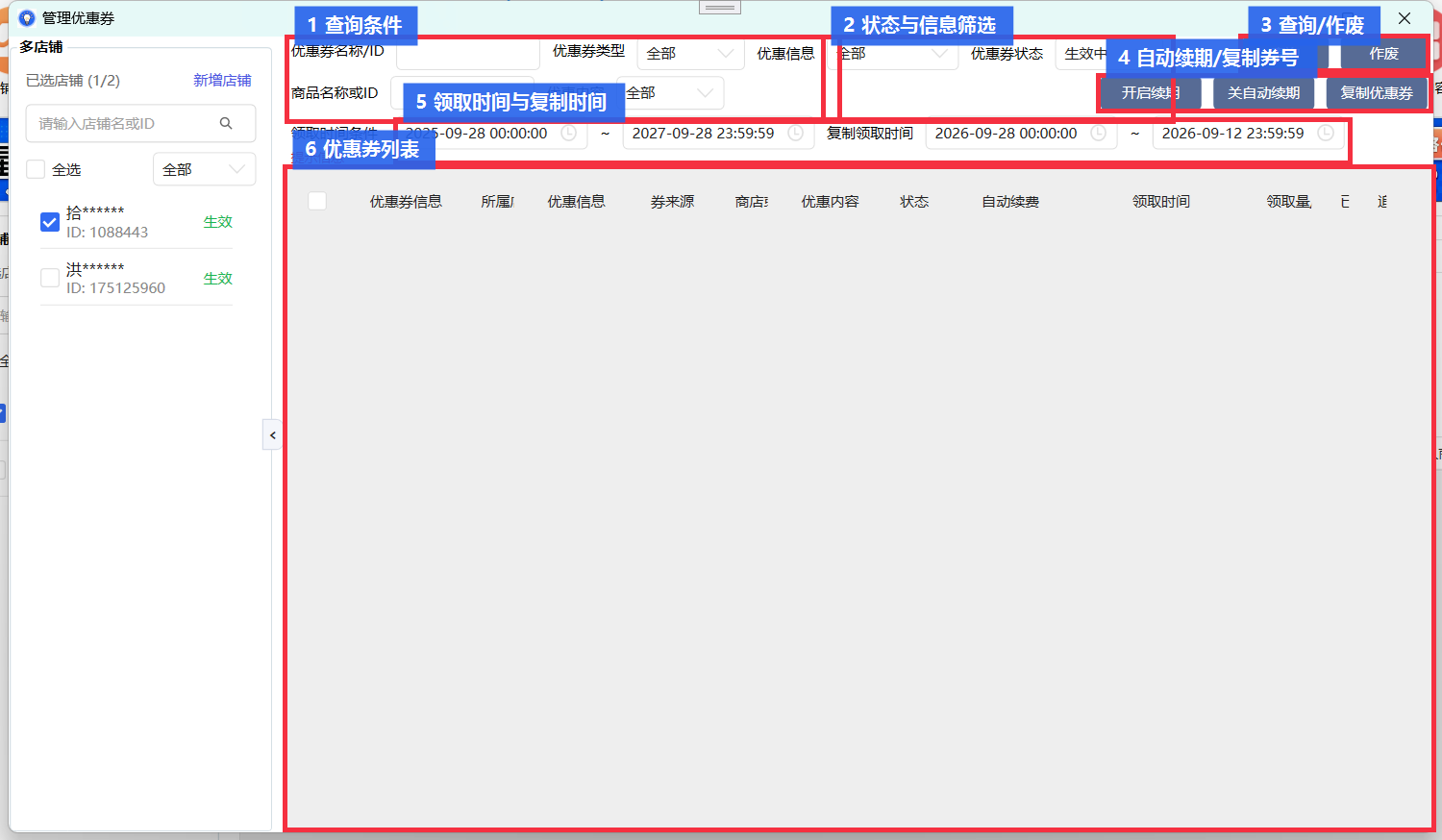Click the 复制优惠券 button

[x=1377, y=93]
